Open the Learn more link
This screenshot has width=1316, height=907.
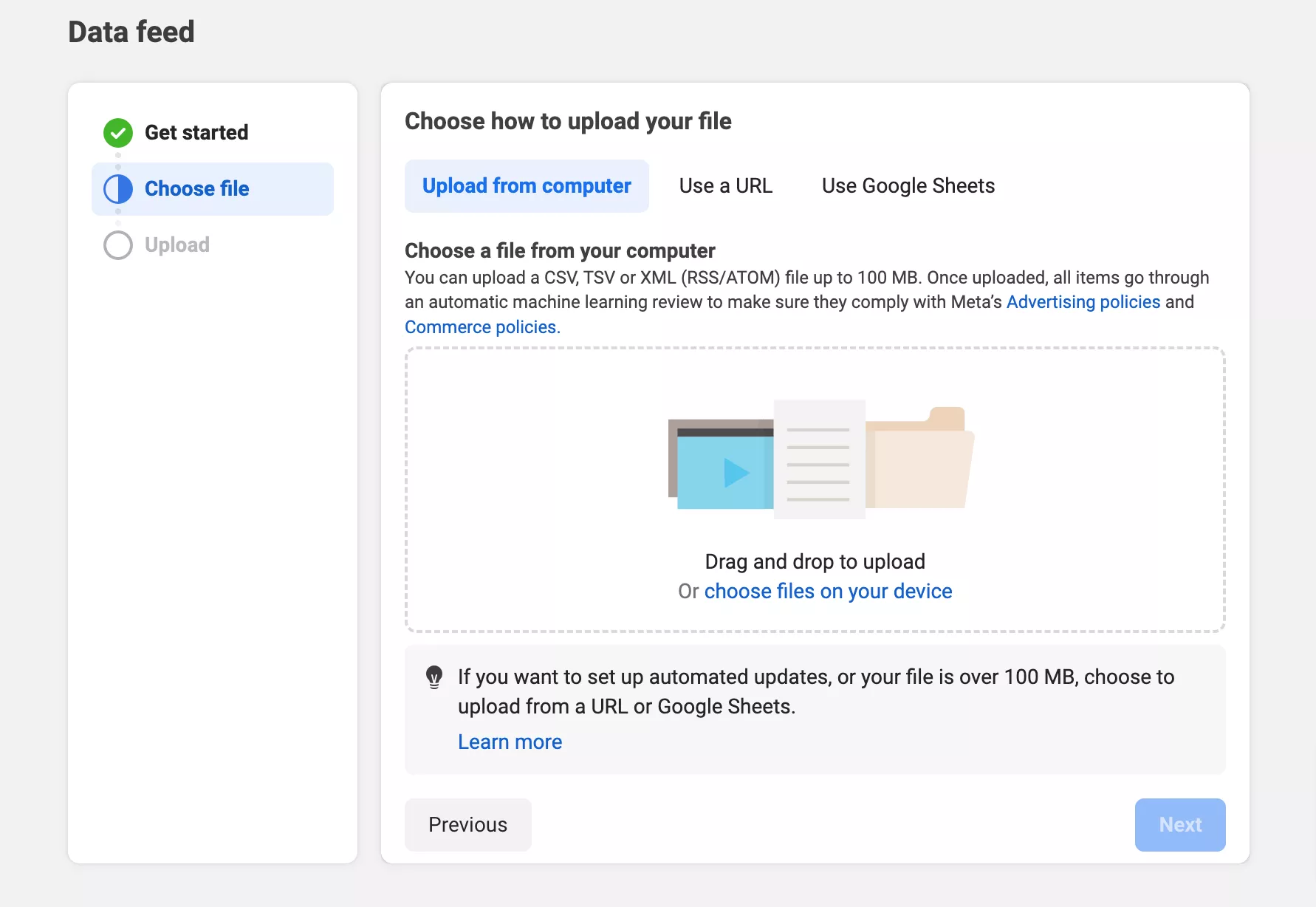pos(510,742)
